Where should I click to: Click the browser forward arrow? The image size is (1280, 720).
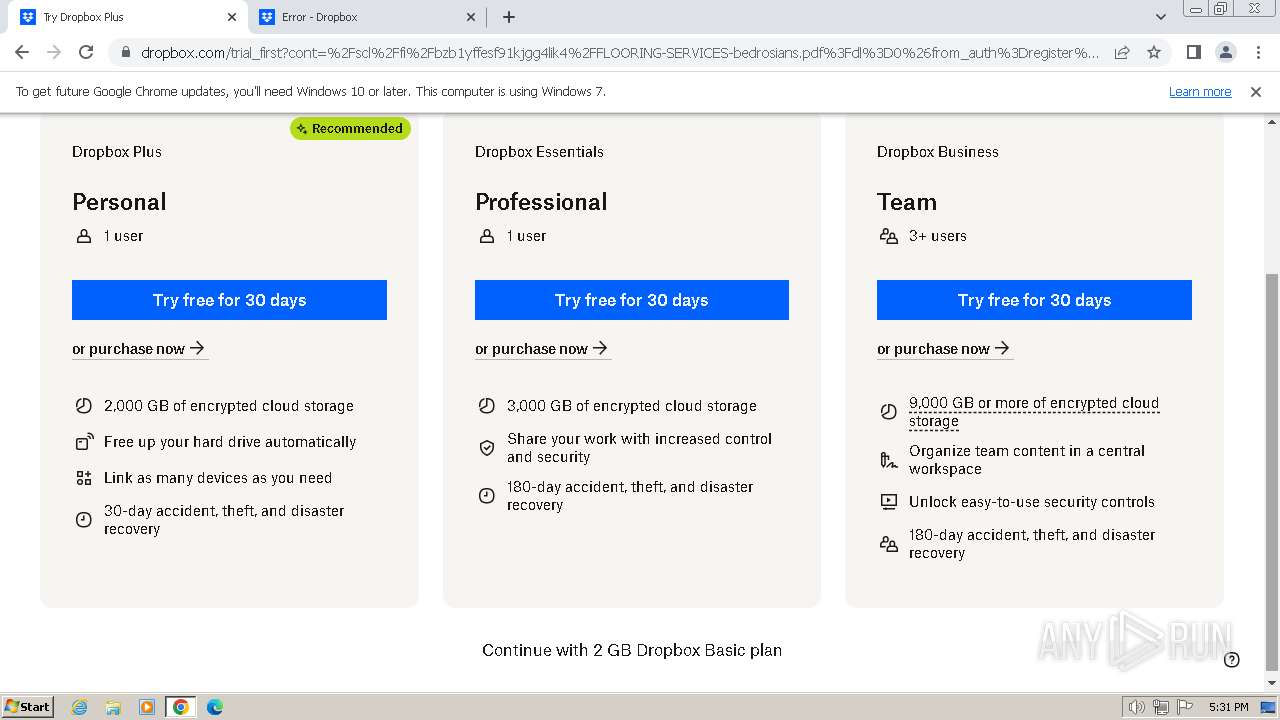click(x=54, y=52)
